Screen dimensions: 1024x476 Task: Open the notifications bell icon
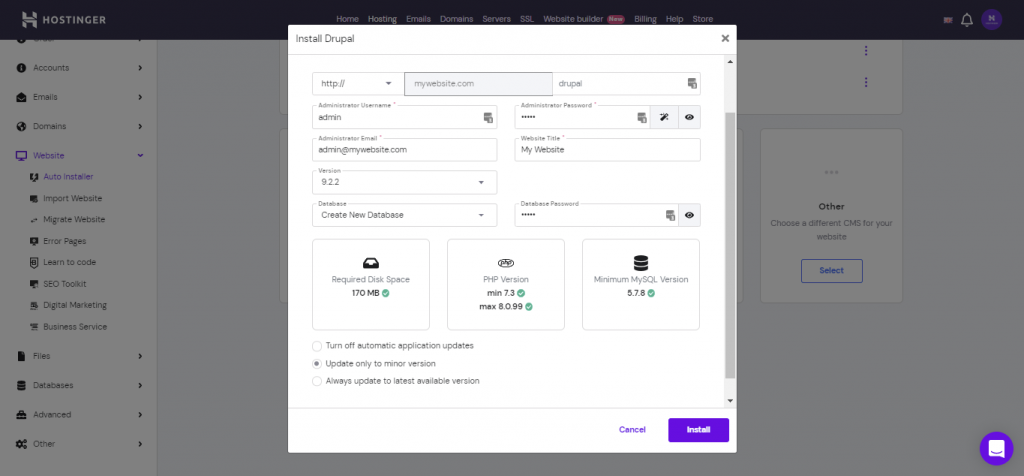pyautogui.click(x=967, y=20)
